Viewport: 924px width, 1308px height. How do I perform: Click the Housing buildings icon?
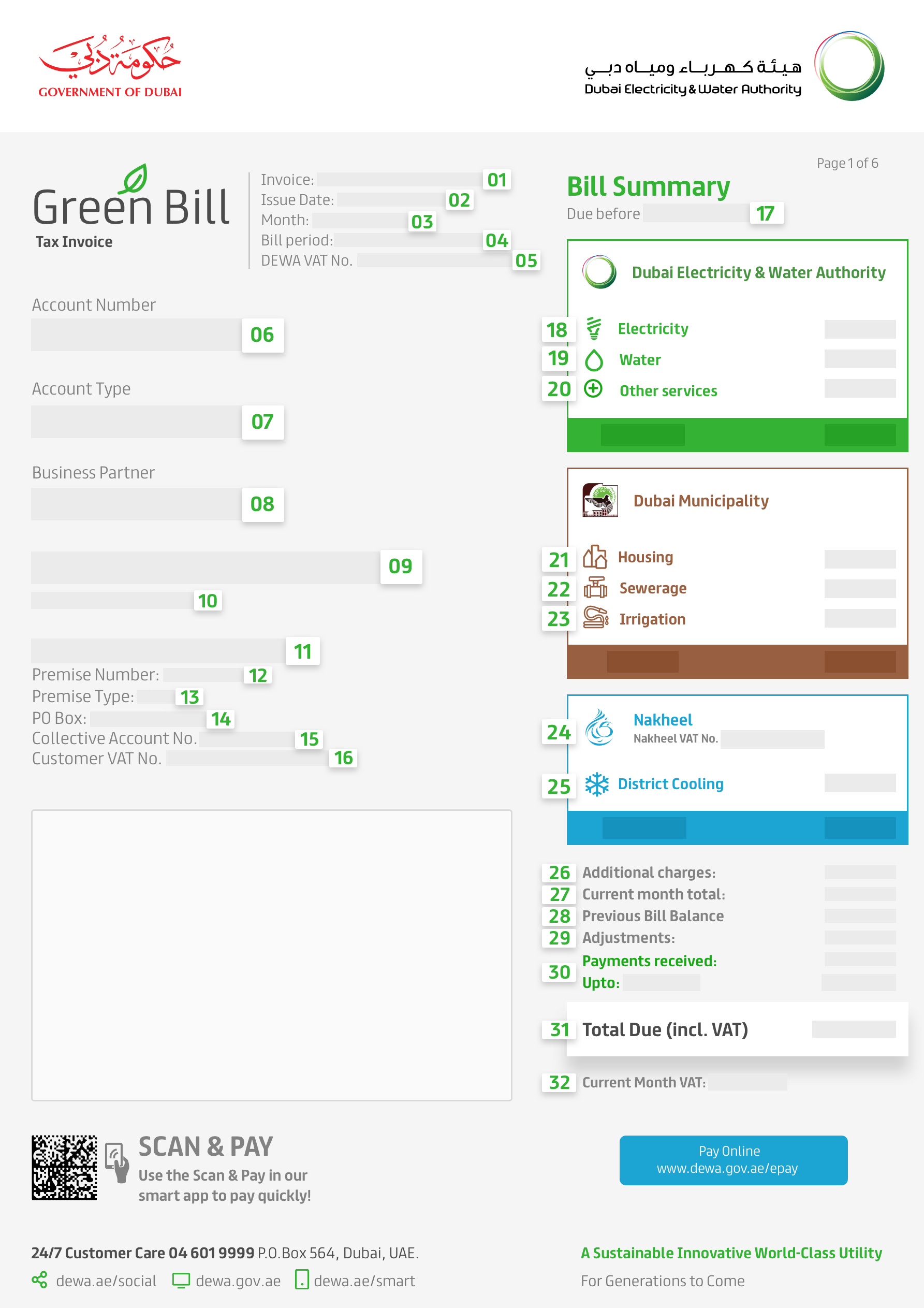point(595,557)
